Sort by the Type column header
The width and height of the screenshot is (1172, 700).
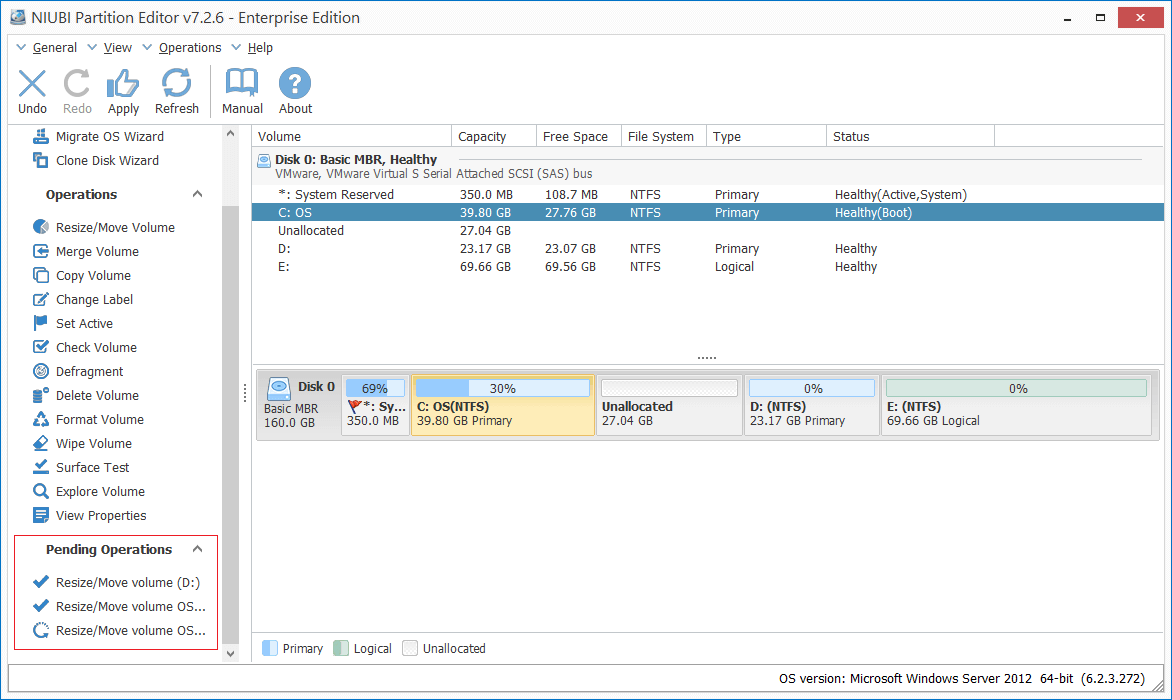click(x=767, y=137)
